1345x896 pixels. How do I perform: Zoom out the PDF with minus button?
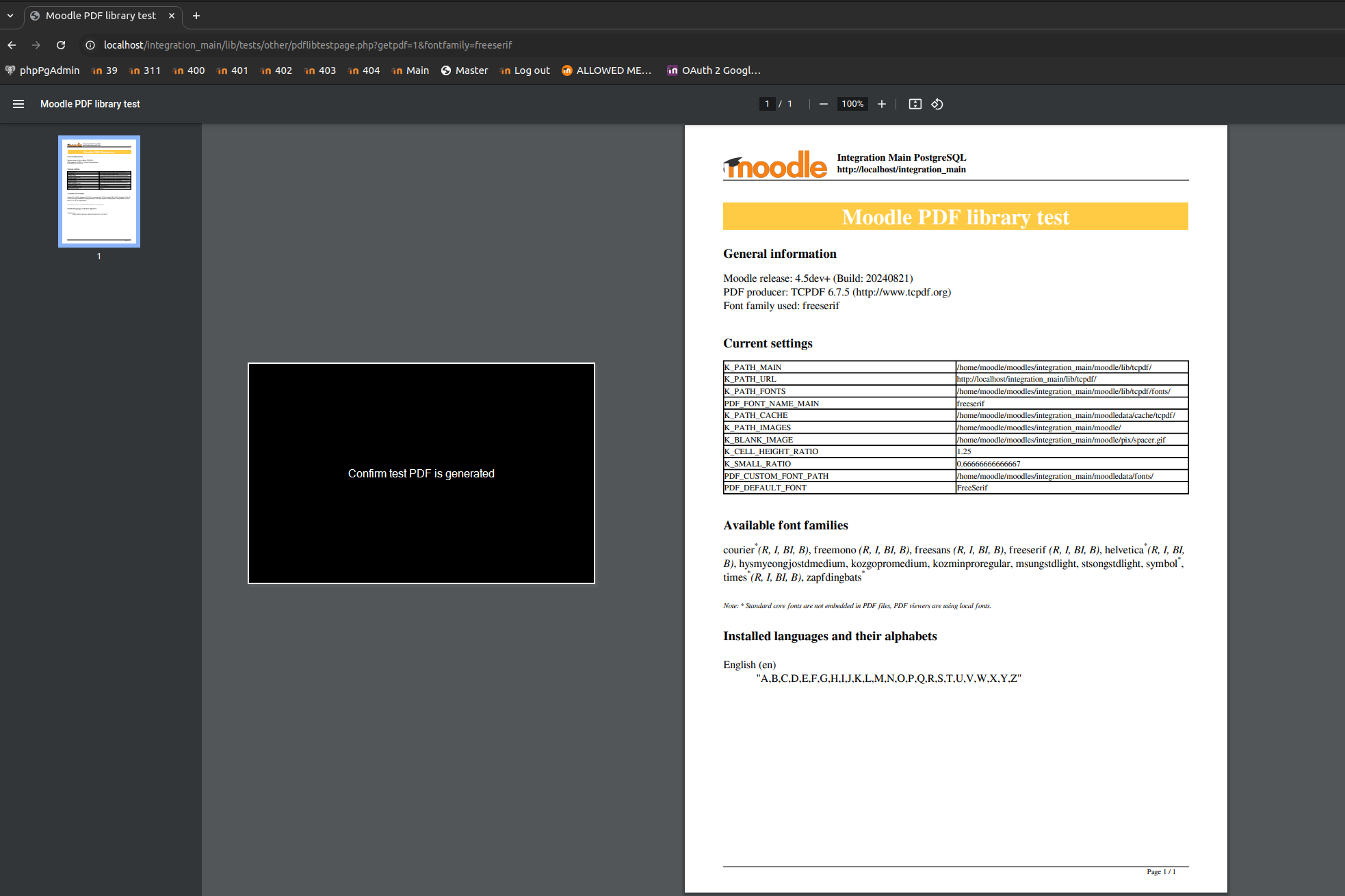point(824,104)
